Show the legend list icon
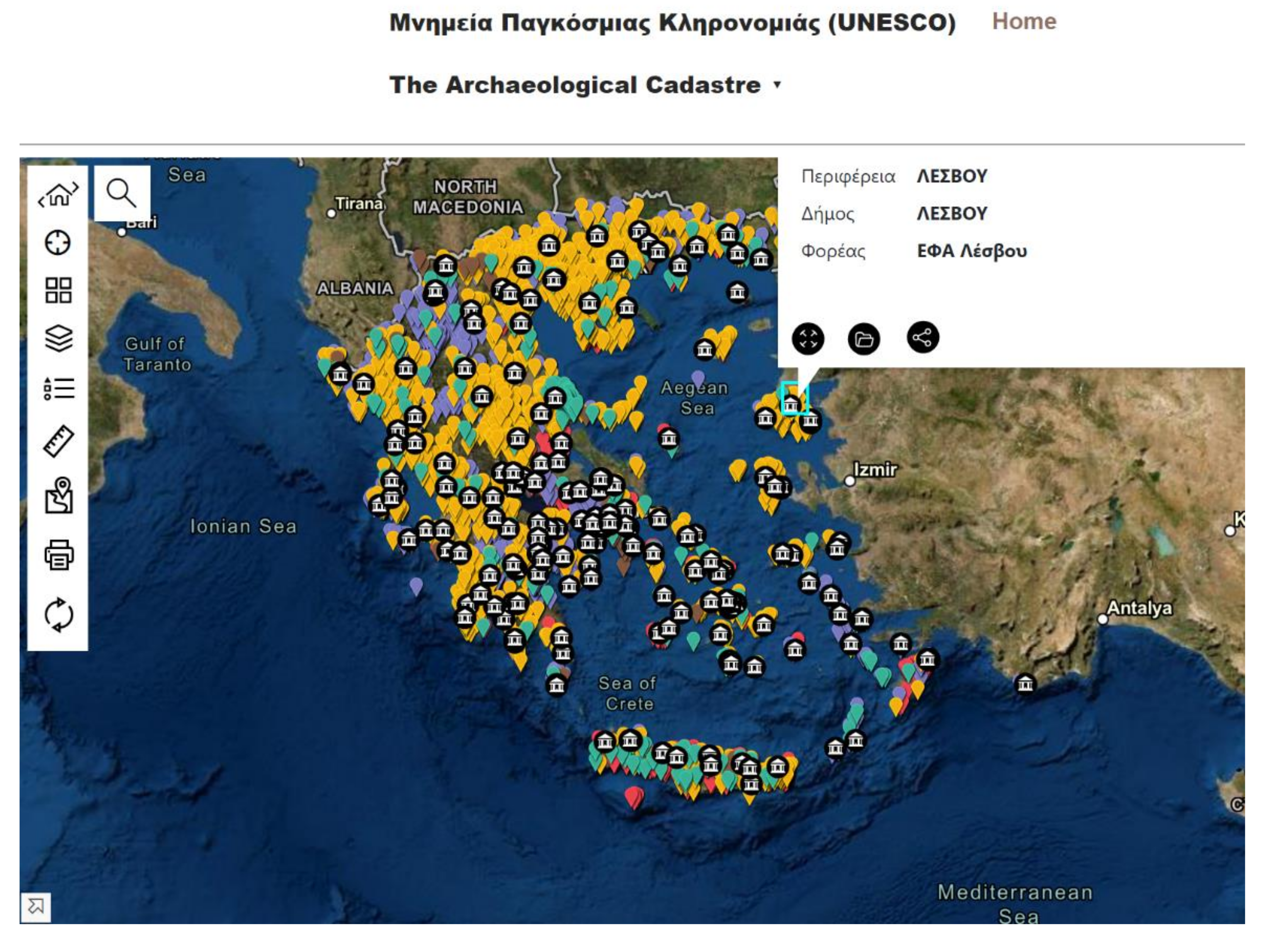 (x=58, y=389)
